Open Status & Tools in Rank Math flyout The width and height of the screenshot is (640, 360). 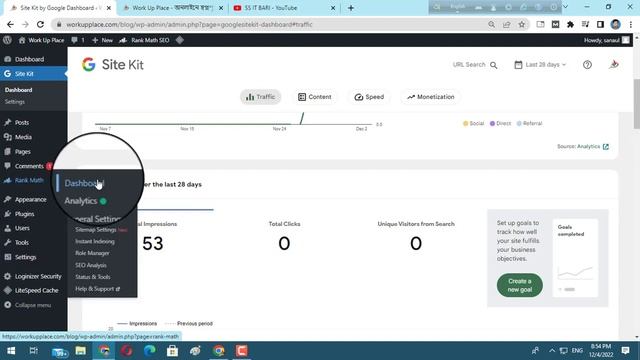pyautogui.click(x=93, y=277)
